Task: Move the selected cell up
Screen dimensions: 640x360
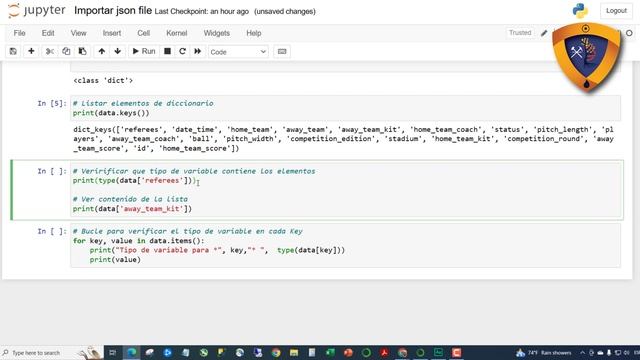Action: pos(102,51)
